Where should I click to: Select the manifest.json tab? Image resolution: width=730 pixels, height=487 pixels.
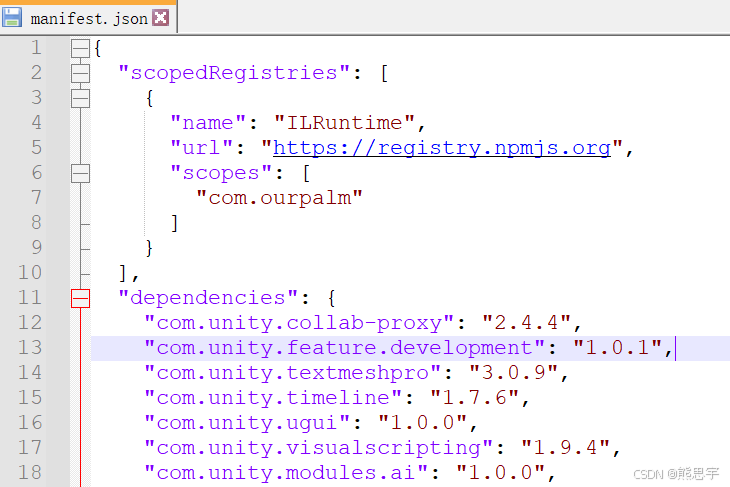point(88,17)
